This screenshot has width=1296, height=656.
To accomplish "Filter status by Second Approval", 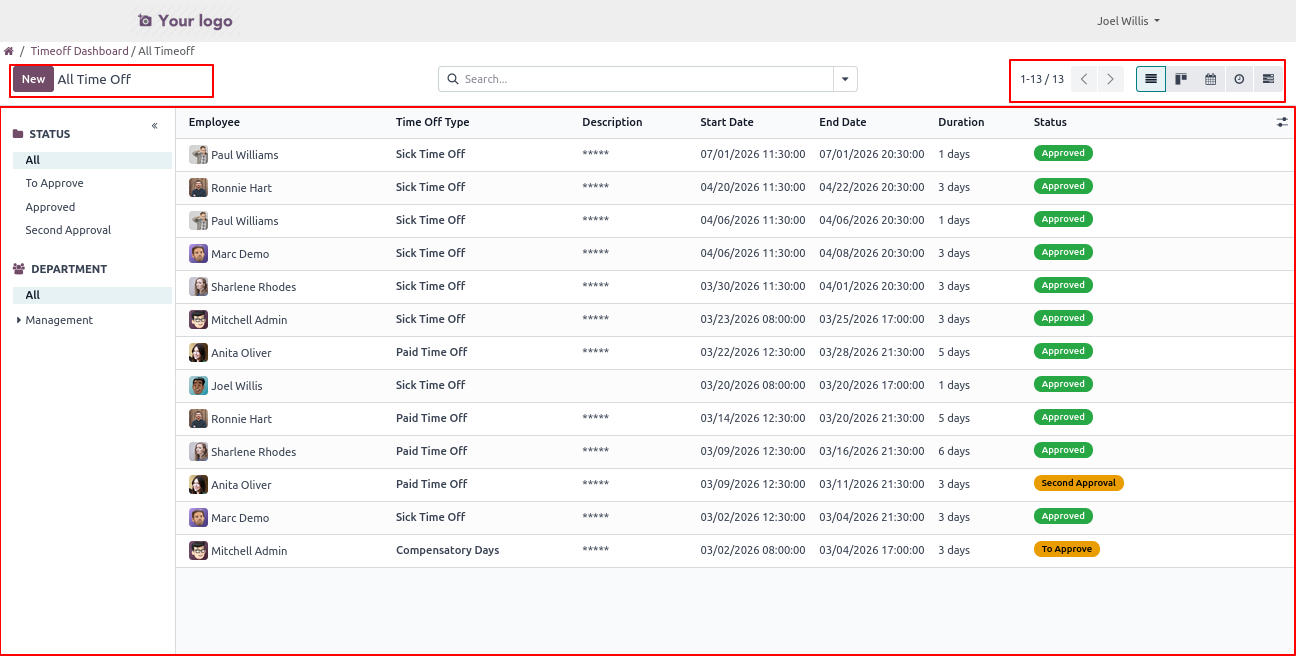I will coord(68,230).
